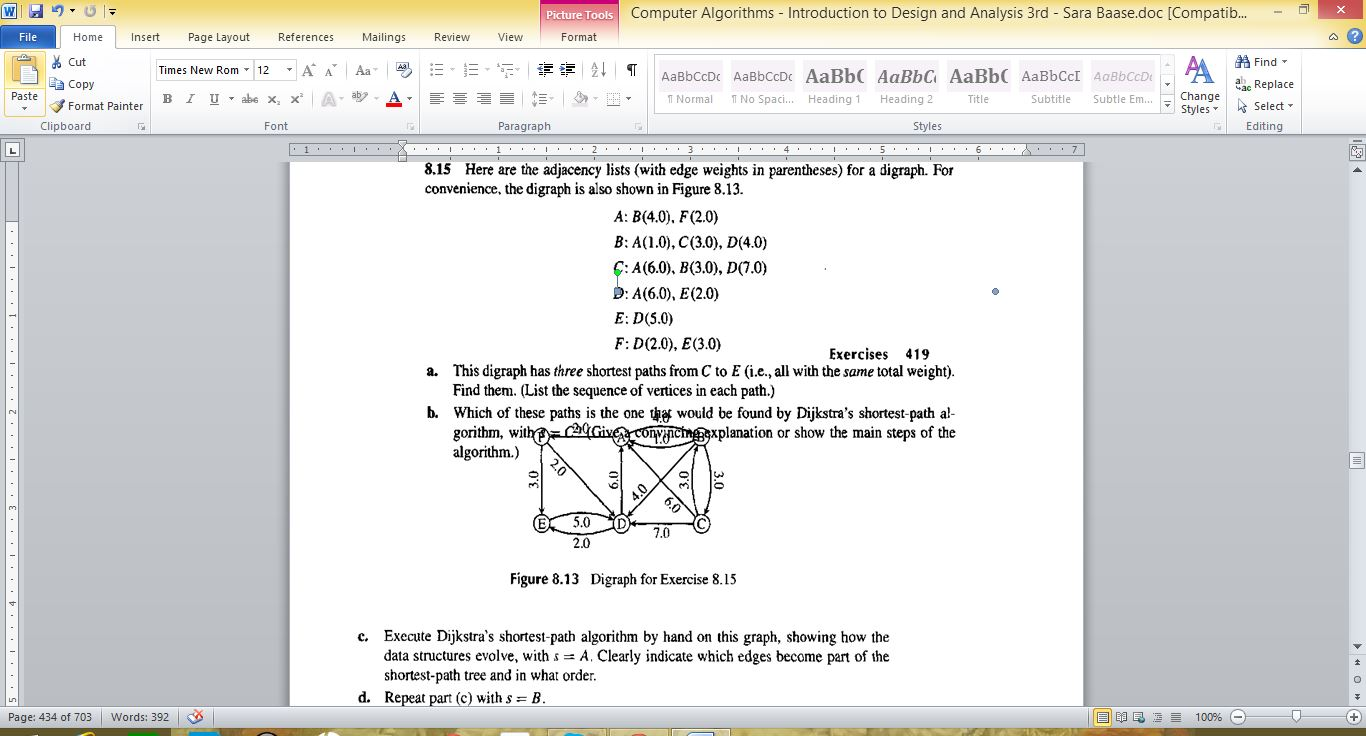Apply the Subtitle style
This screenshot has width=1366, height=736.
pyautogui.click(x=1051, y=85)
